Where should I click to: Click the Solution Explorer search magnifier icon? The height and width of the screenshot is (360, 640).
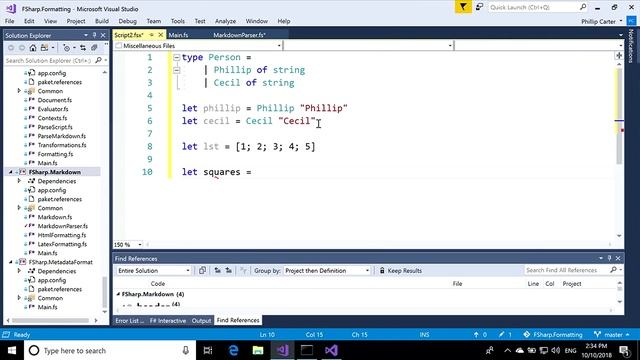(98, 60)
